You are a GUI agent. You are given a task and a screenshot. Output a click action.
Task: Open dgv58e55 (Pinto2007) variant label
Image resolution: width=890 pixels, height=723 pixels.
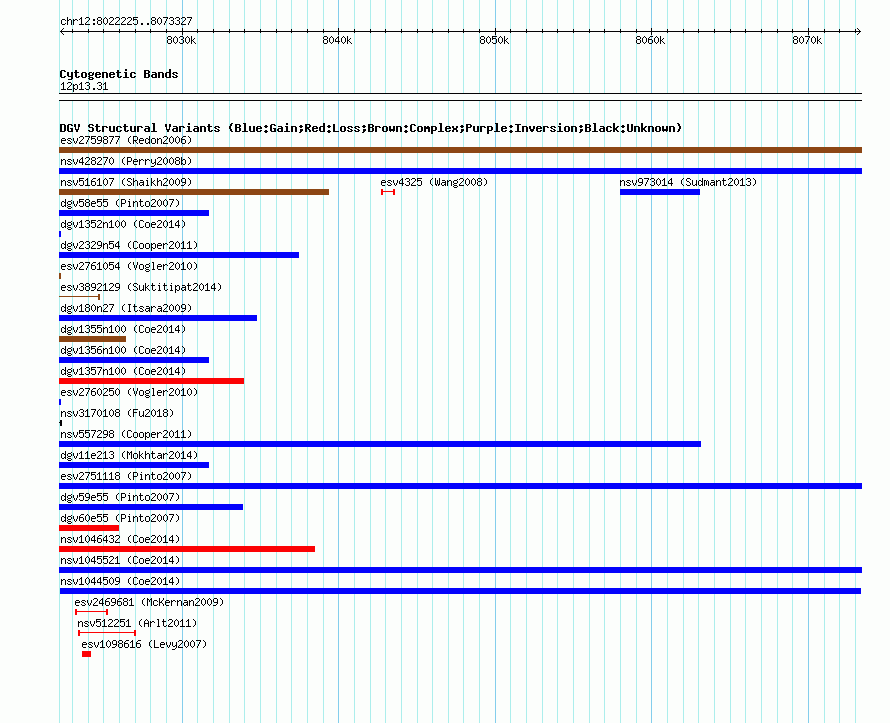click(x=120, y=203)
